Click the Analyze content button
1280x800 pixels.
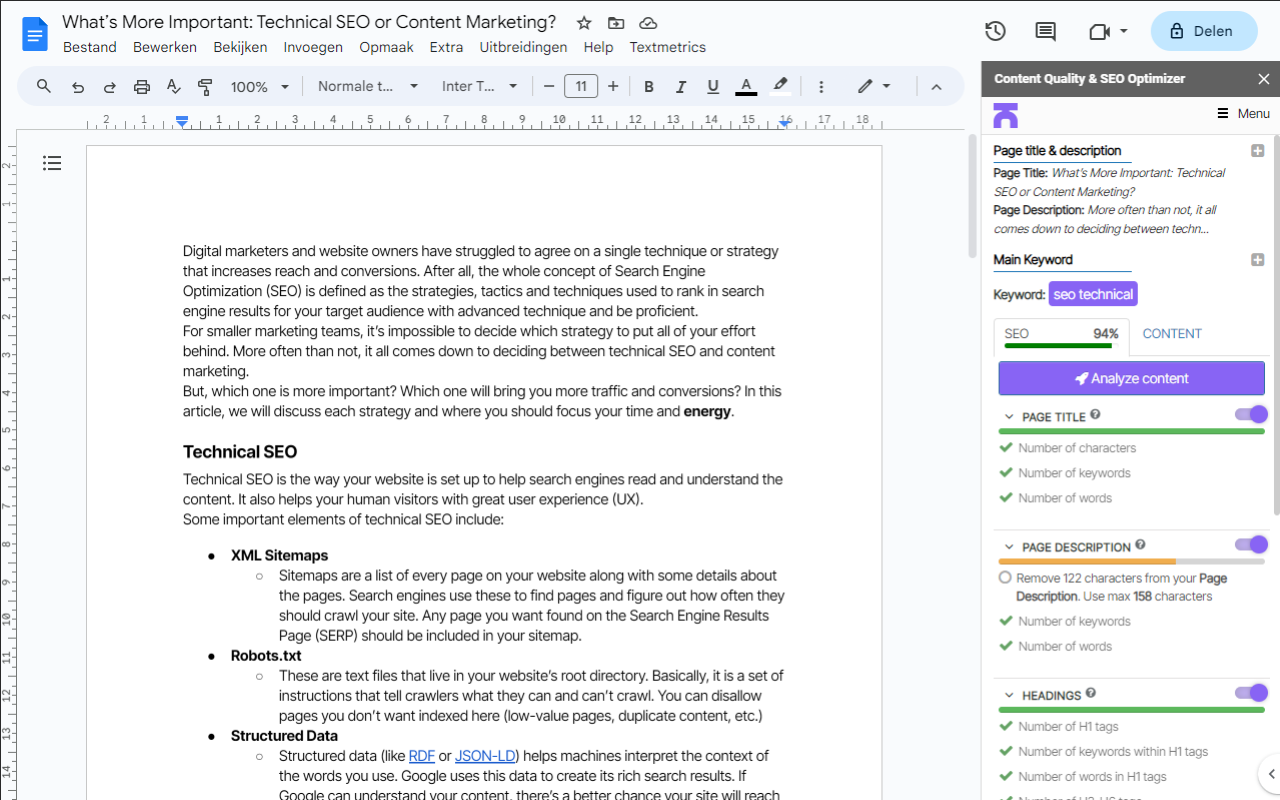point(1131,378)
